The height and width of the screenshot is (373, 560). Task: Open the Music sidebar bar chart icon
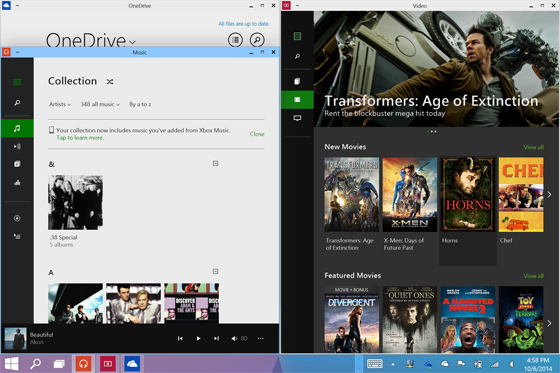pos(17,183)
